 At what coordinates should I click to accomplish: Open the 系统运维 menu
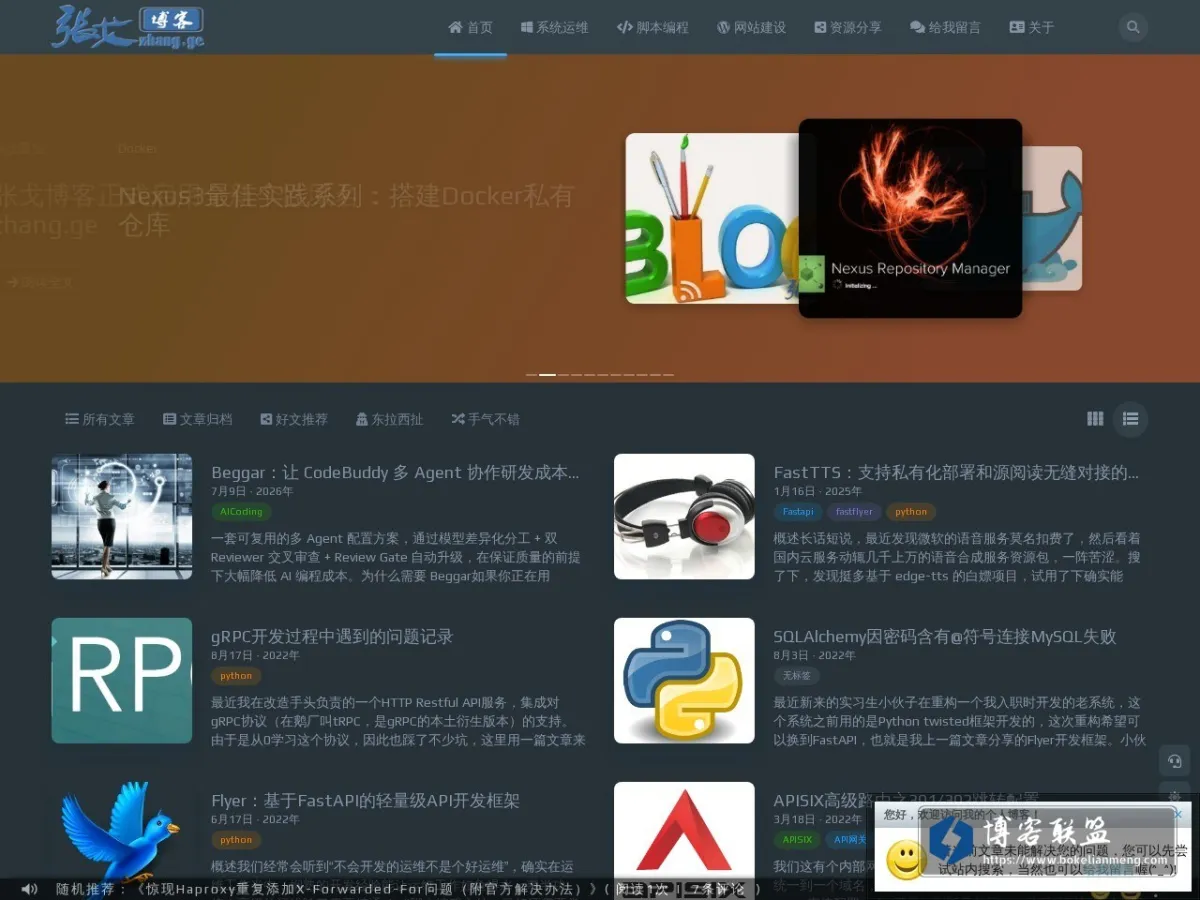(555, 28)
